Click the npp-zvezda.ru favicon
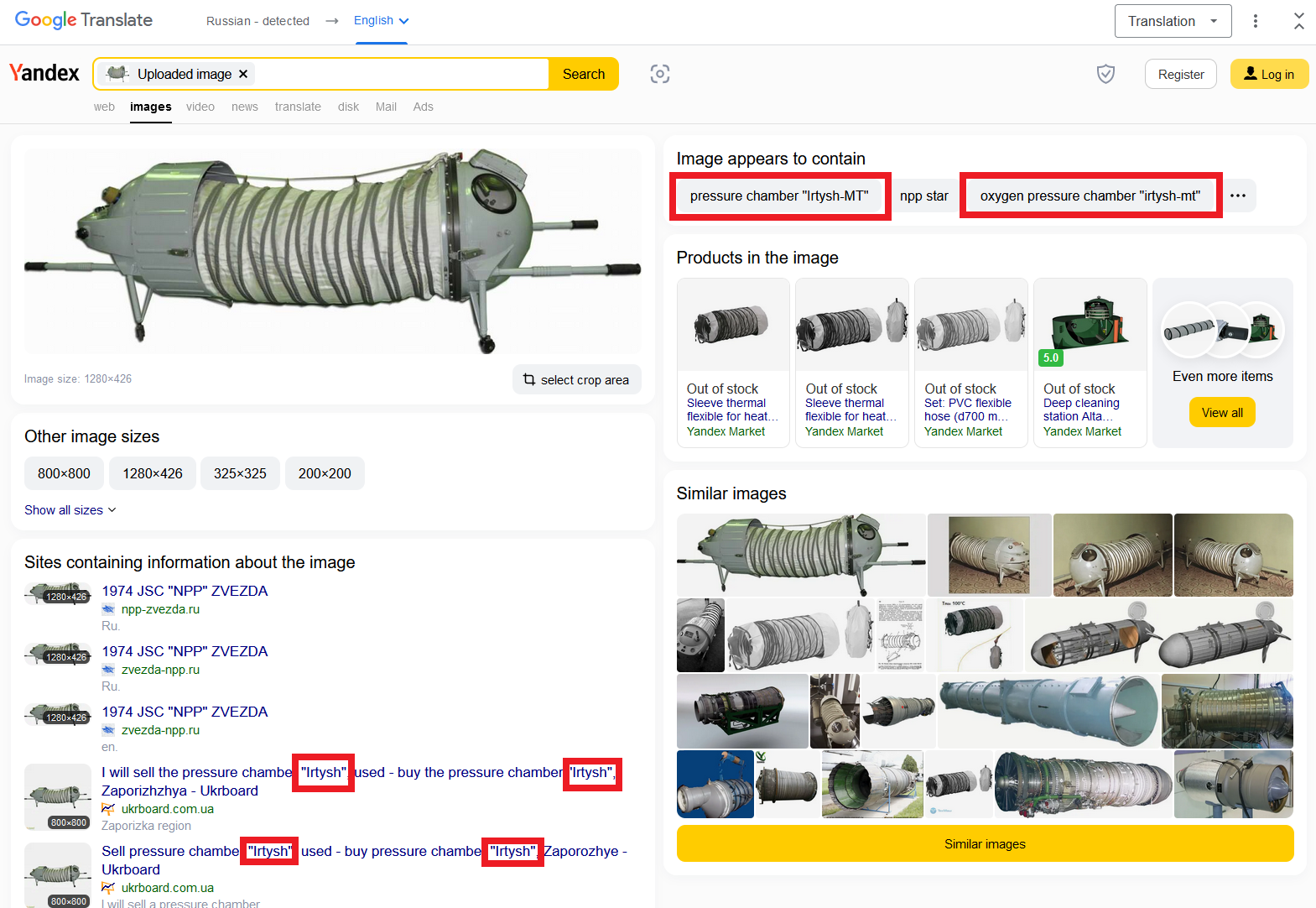The image size is (1316, 908). pyautogui.click(x=108, y=609)
